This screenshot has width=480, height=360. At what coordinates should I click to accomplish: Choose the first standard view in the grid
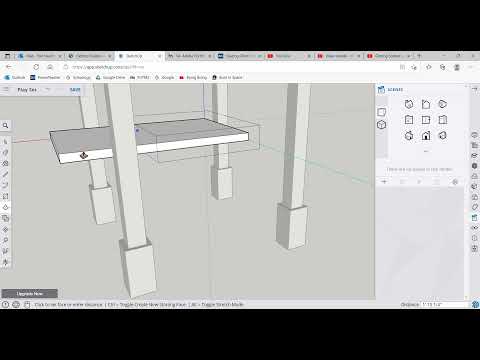[x=409, y=104]
